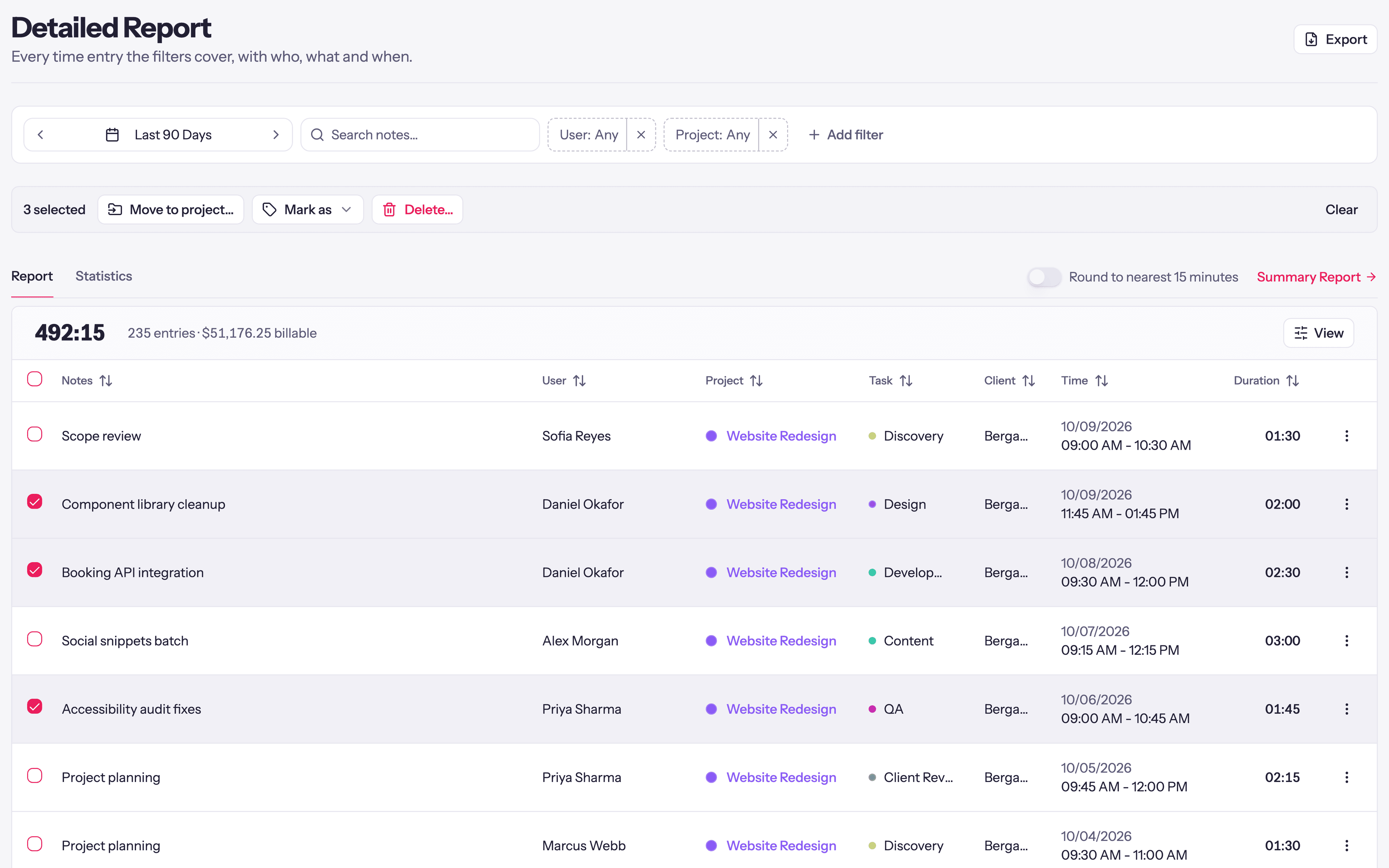Uncheck Booking API integration entry
The image size is (1389, 868).
pyautogui.click(x=34, y=570)
